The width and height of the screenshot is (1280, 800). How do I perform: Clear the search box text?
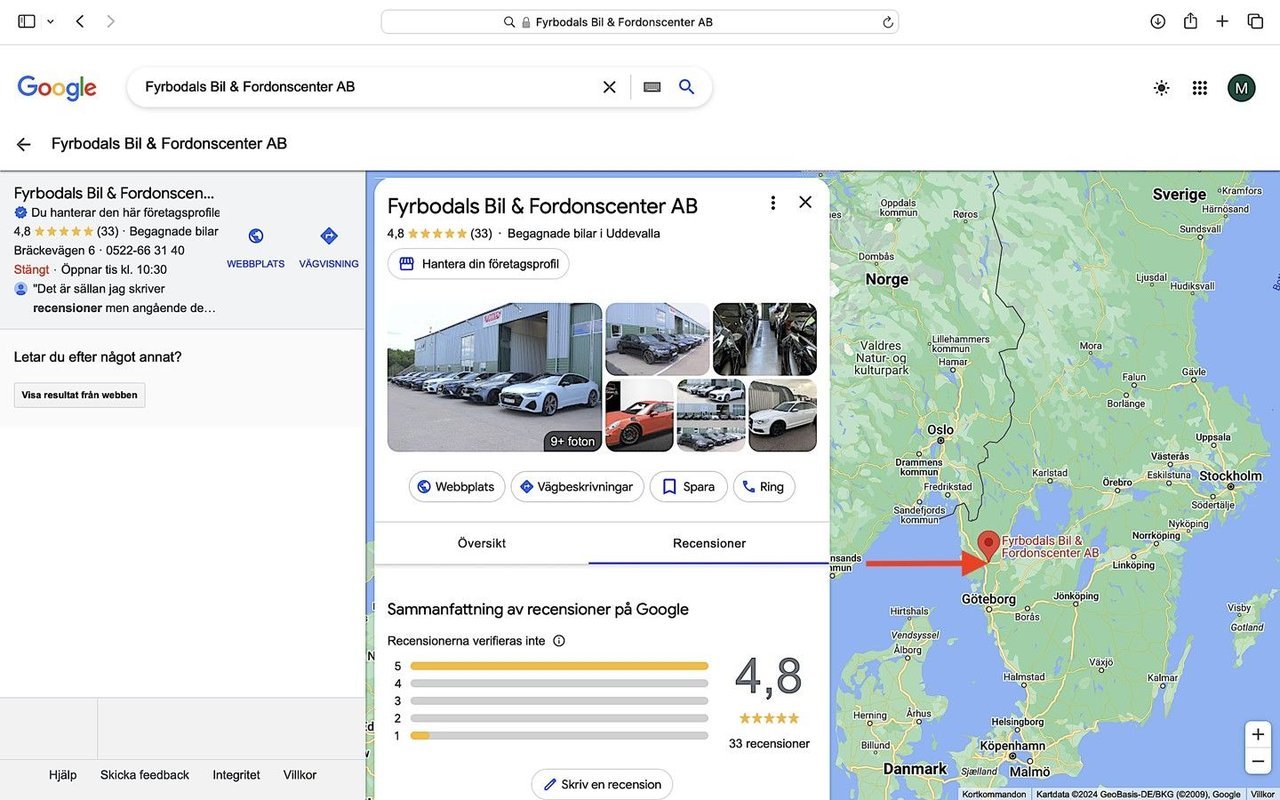click(x=609, y=87)
